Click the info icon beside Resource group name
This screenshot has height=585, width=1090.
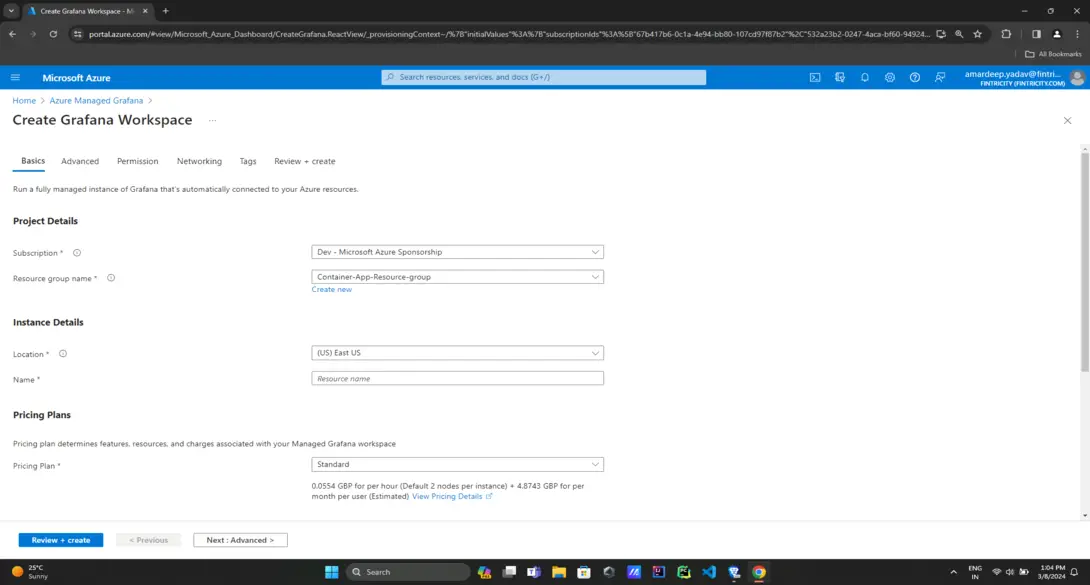[x=111, y=278]
